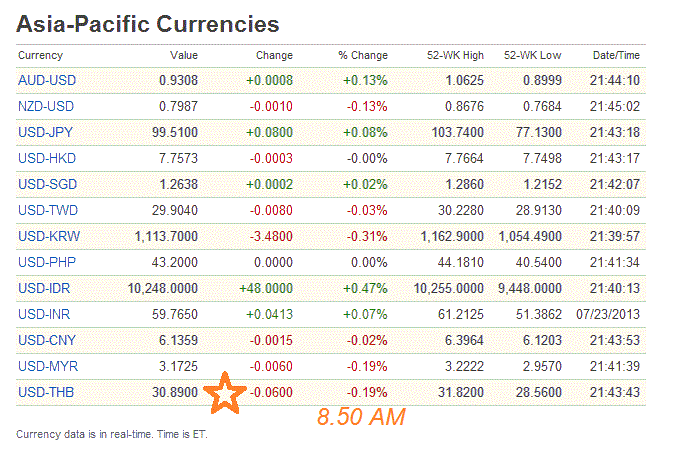Click the 52-WK High column header

457,56
